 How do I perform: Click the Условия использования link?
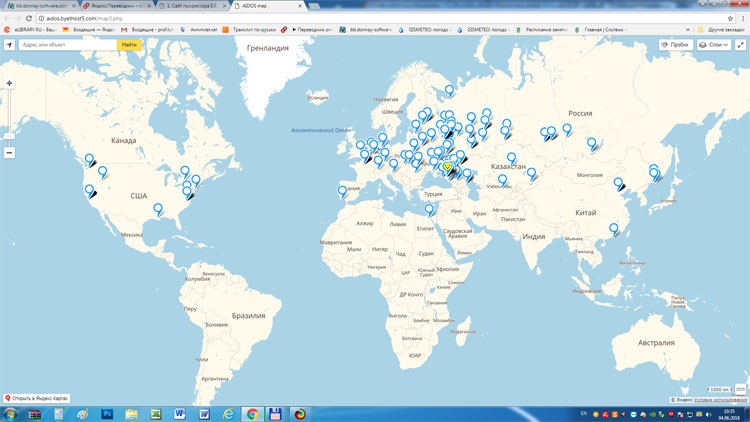coord(718,399)
